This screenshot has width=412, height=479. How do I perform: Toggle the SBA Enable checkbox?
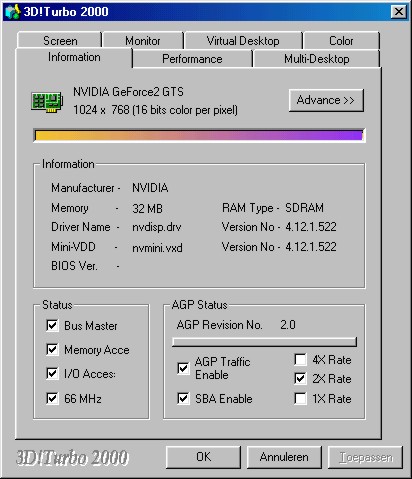tap(183, 398)
